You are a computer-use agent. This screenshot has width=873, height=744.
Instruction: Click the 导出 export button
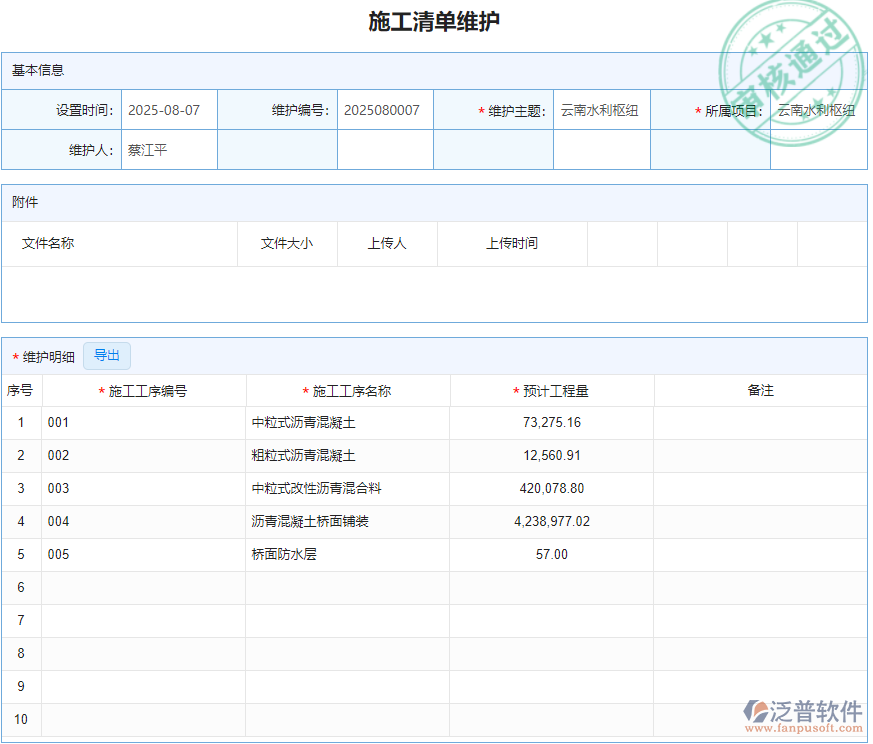click(107, 355)
